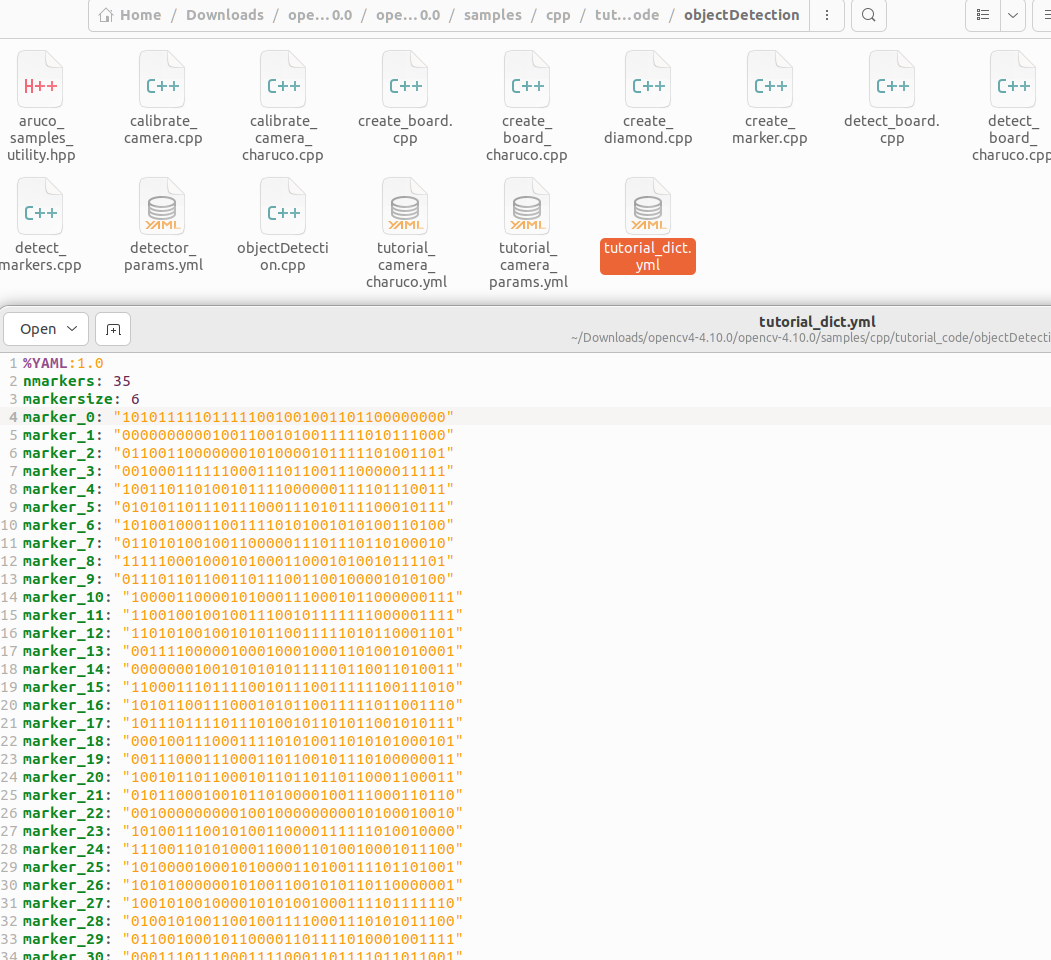Viewport: 1051px width, 960px height.
Task: Select the calibrate_camera_charuco.cpp file icon
Action: pyautogui.click(x=283, y=79)
